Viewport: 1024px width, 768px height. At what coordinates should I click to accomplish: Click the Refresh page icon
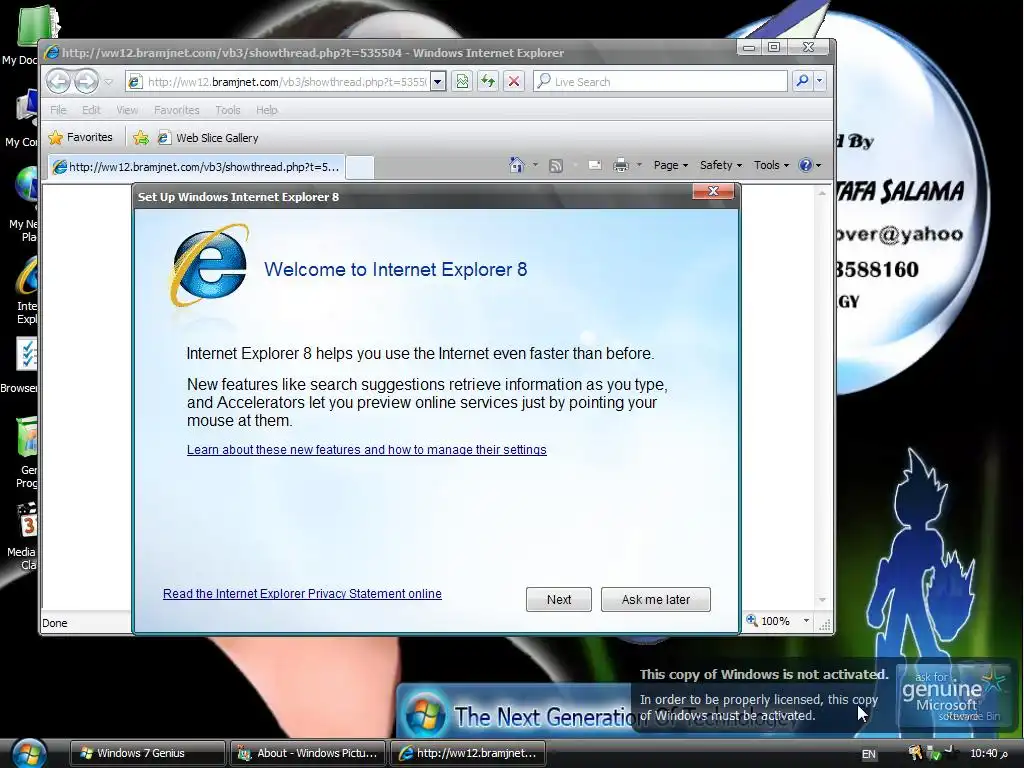click(x=488, y=82)
